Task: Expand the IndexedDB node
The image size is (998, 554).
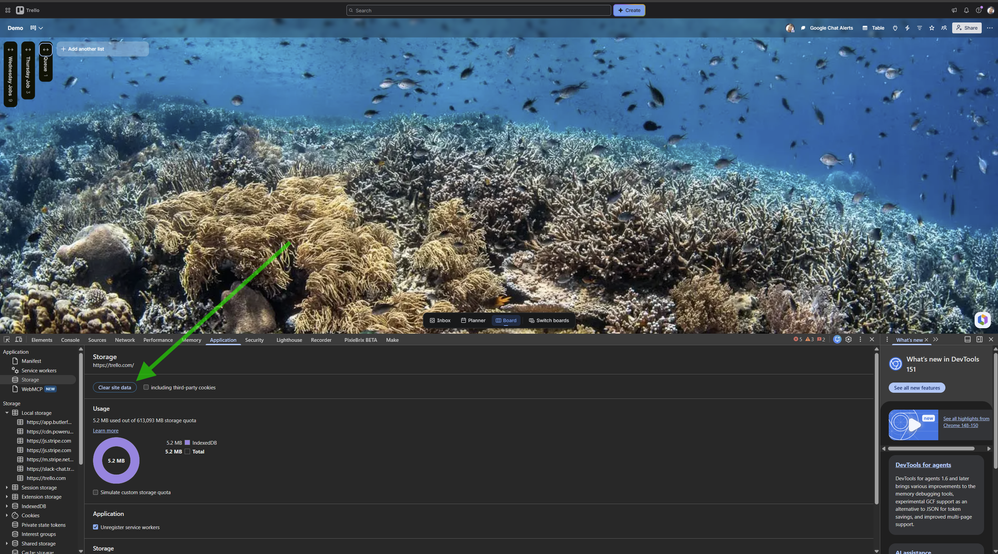Action: coord(7,506)
